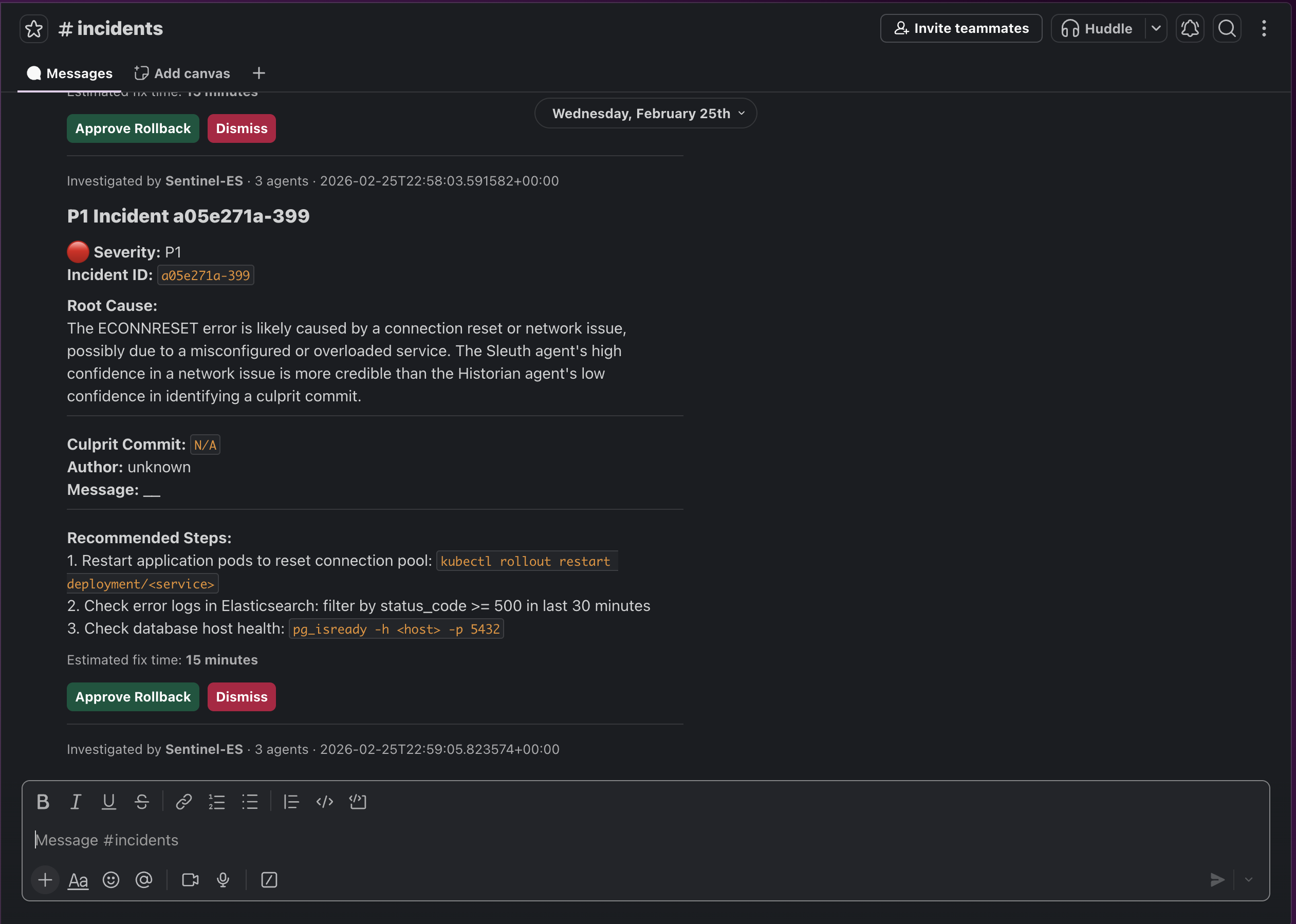The image size is (1296, 924).
Task: Mention someone with the @ icon
Action: (x=144, y=880)
